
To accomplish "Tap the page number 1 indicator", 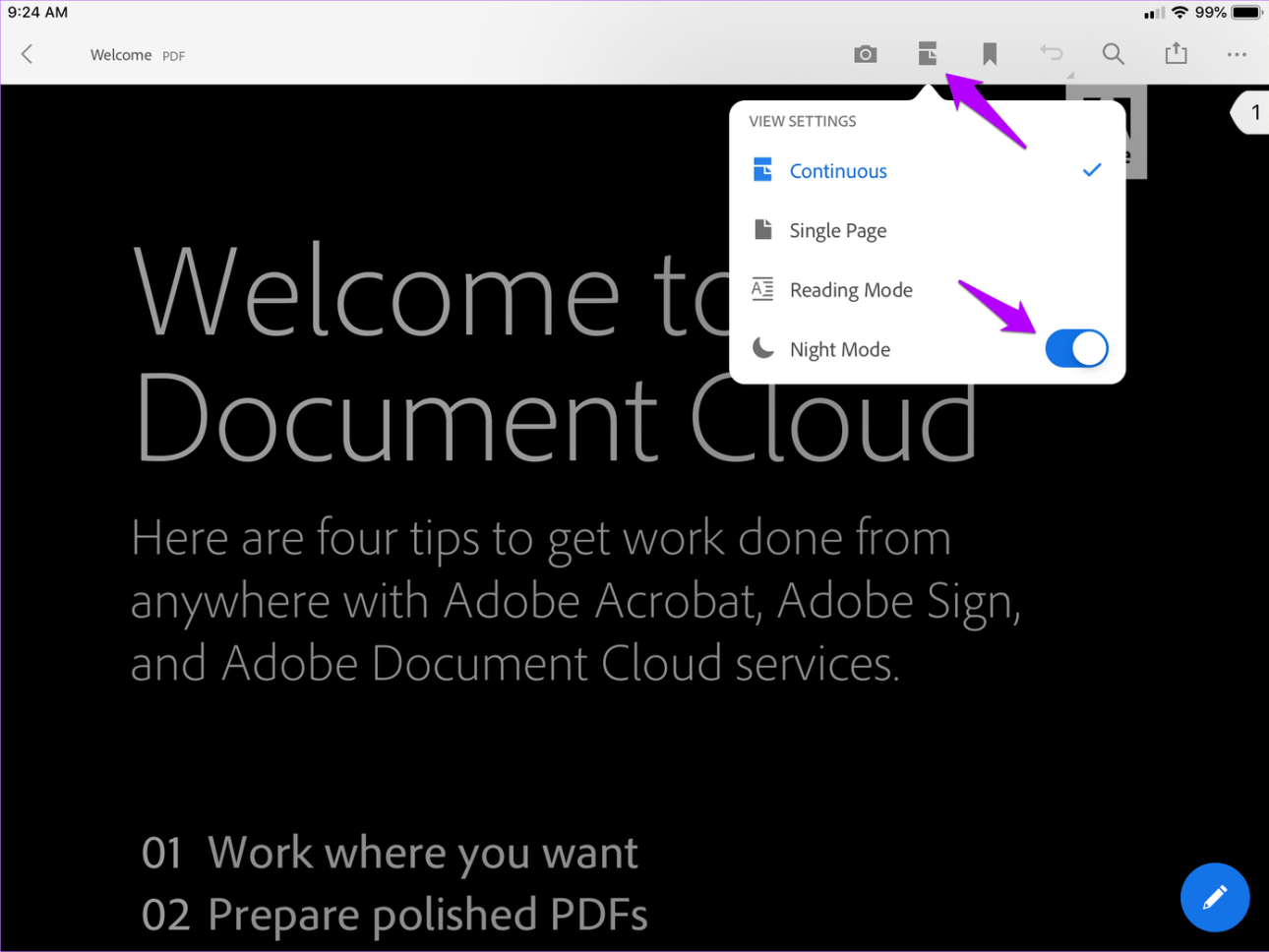I will click(x=1253, y=113).
